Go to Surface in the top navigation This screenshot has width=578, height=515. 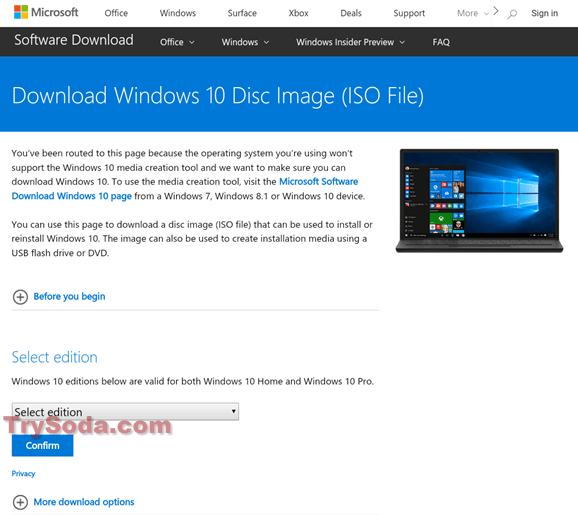(x=242, y=13)
